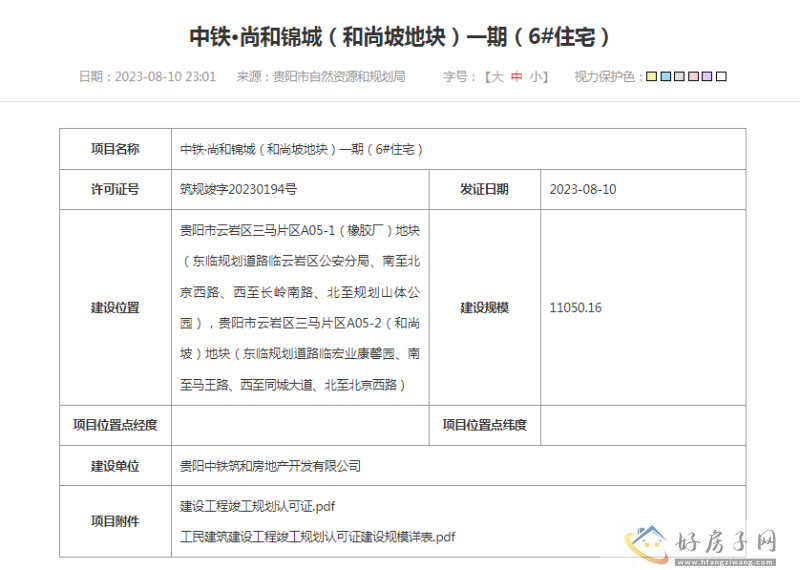Set font size to 大 (large)
This screenshot has width=800, height=570.
click(x=497, y=77)
